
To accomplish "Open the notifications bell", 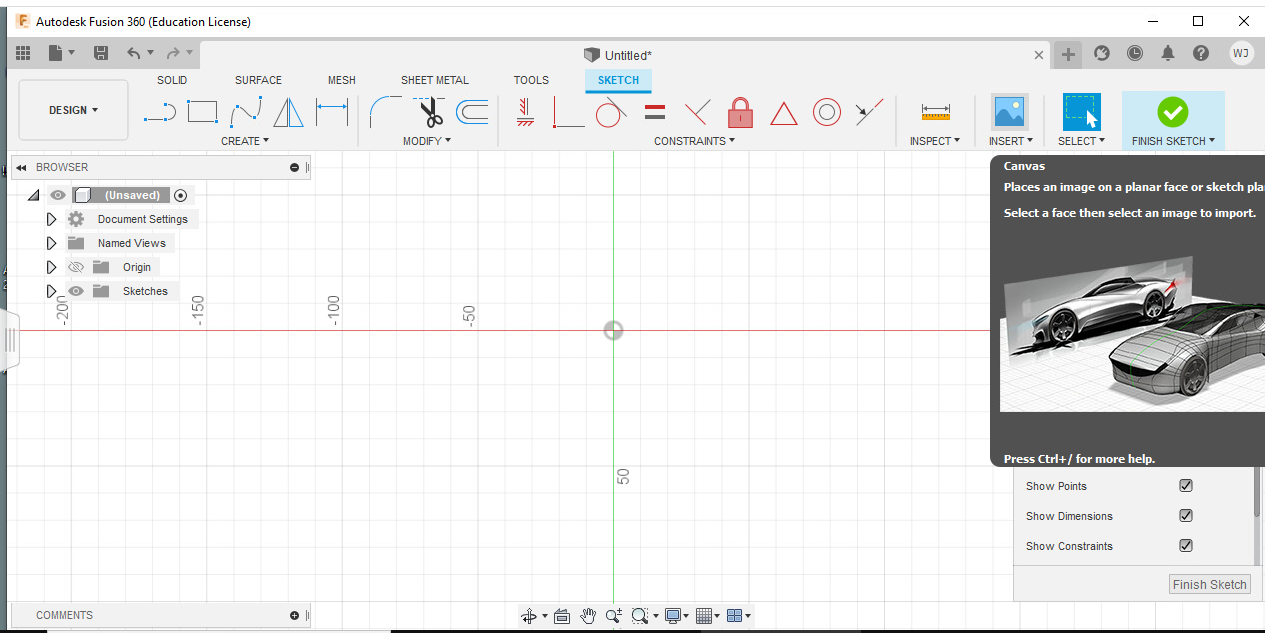I will tap(1168, 53).
